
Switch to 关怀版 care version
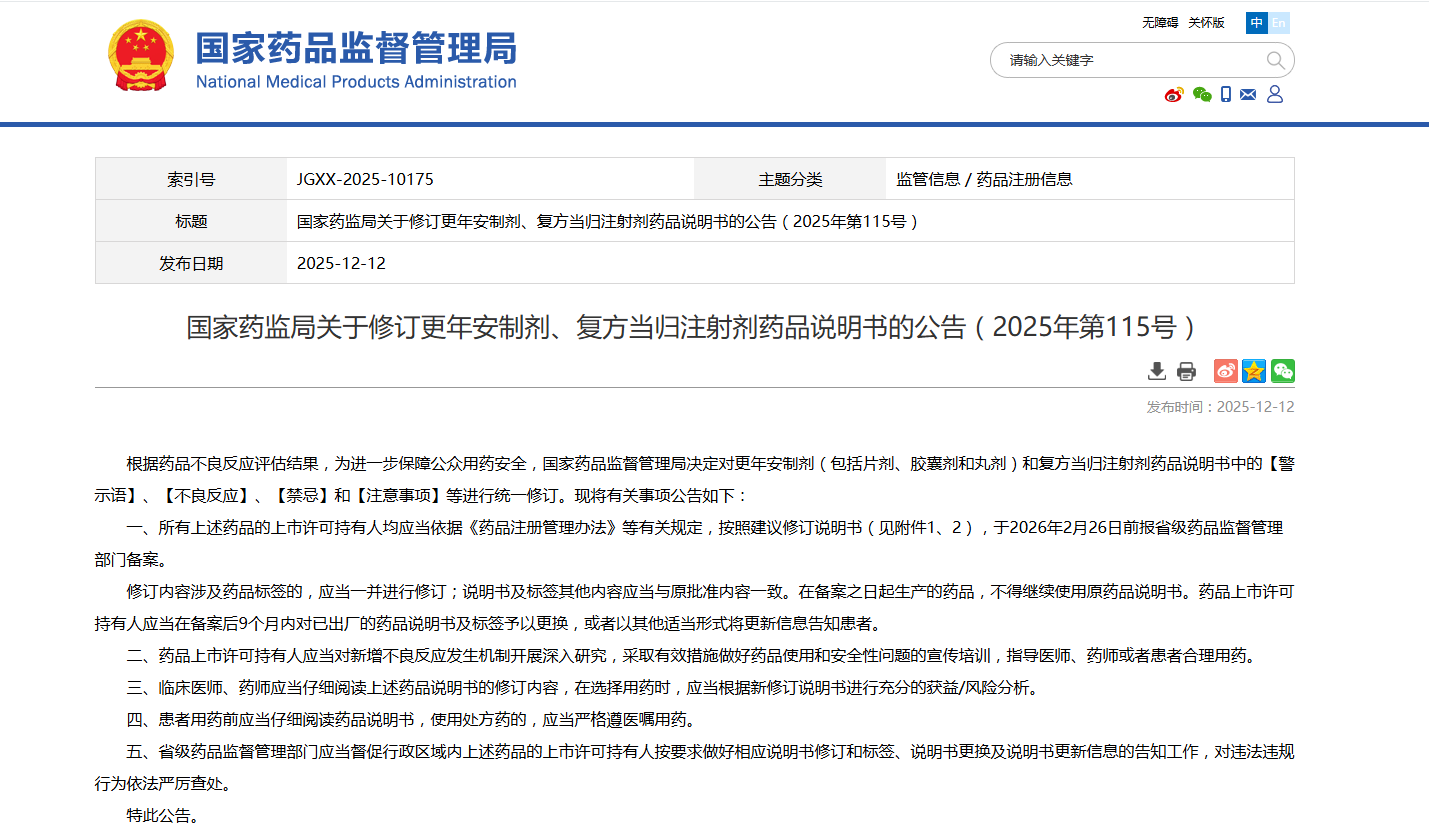tap(1206, 23)
